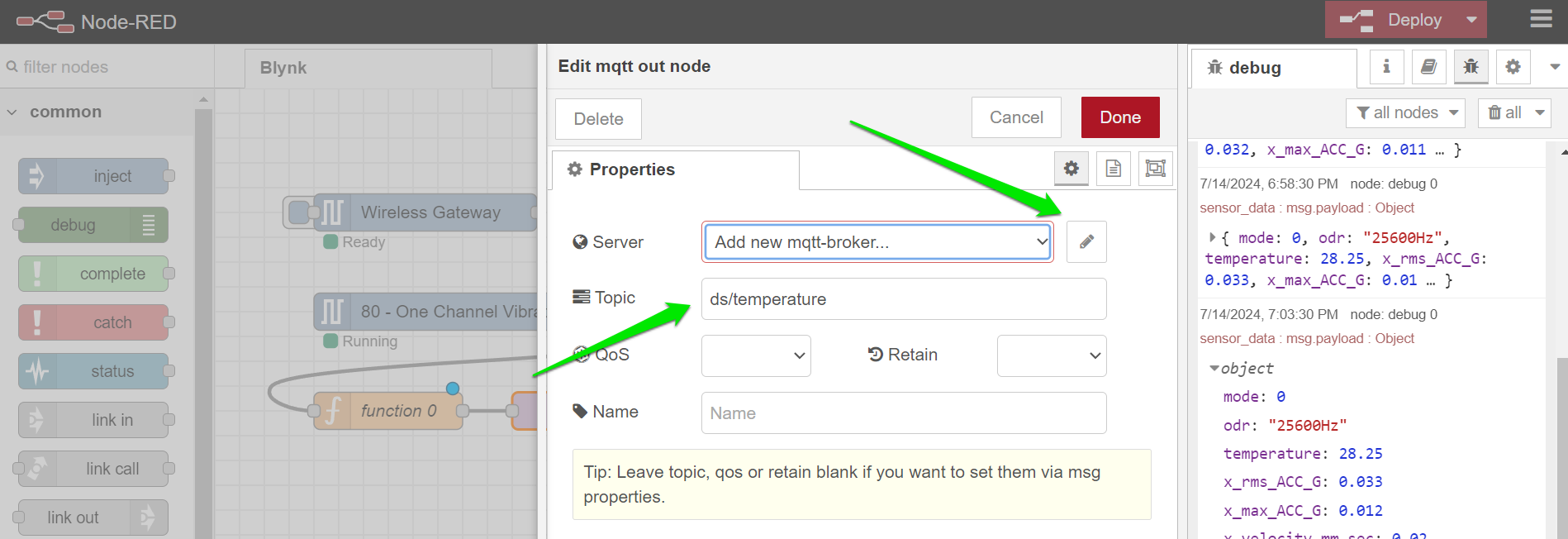Click the 'x_max_ACC_G: 0.012' debug property
The width and height of the screenshot is (1568, 539).
point(1303,511)
